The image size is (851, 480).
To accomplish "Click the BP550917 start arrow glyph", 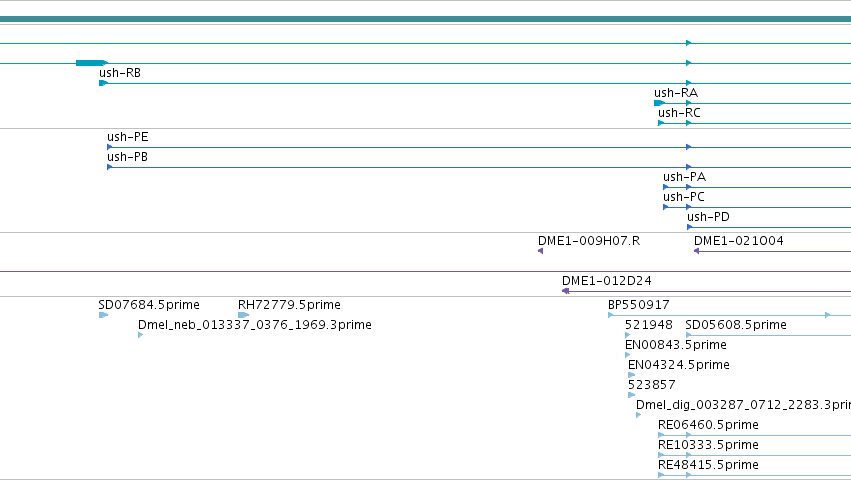I will (611, 315).
